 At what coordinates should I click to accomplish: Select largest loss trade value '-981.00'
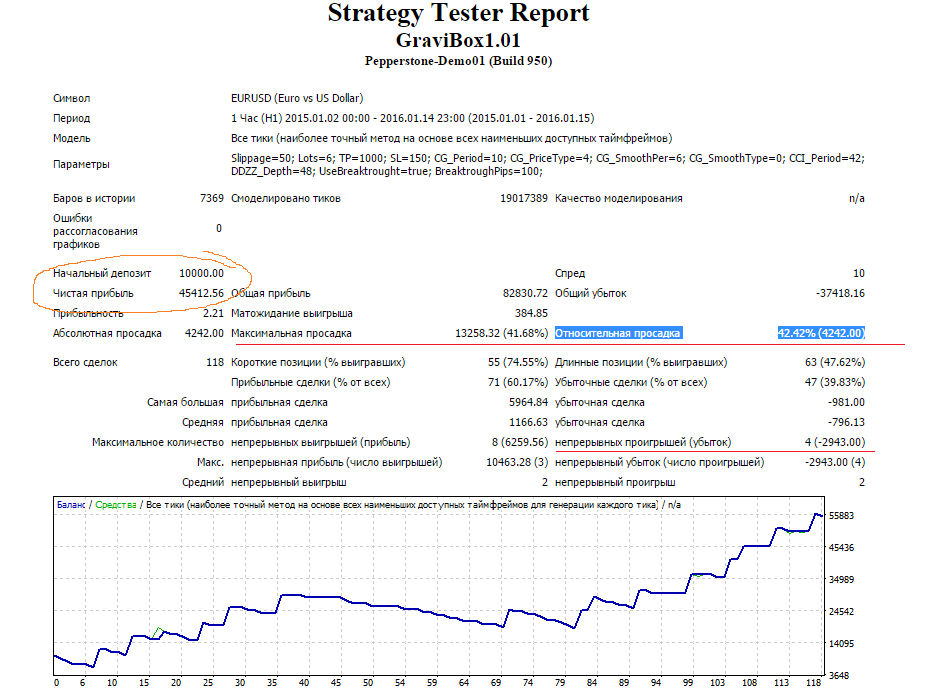(846, 402)
